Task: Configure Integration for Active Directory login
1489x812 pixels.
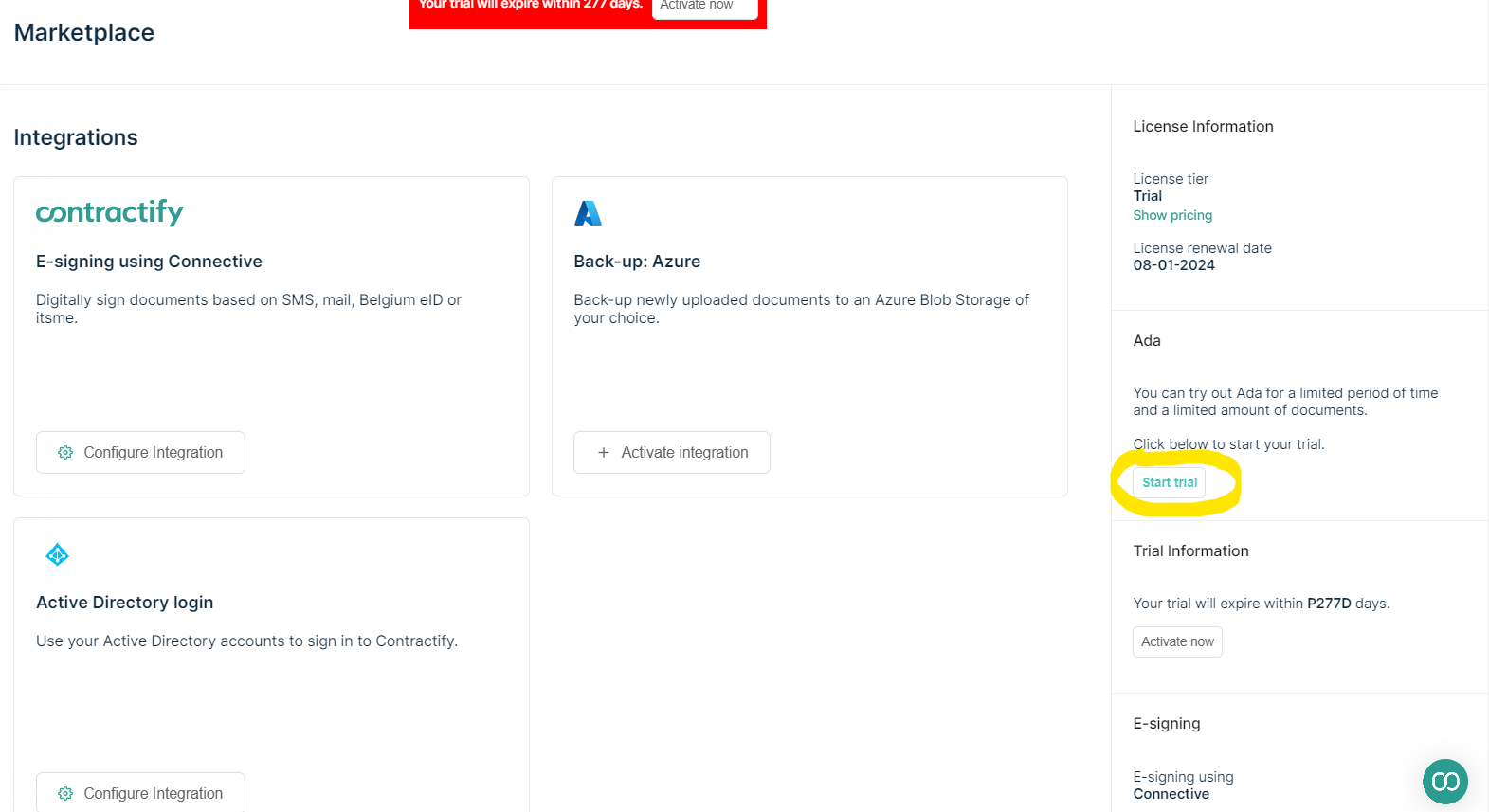Action: (140, 792)
